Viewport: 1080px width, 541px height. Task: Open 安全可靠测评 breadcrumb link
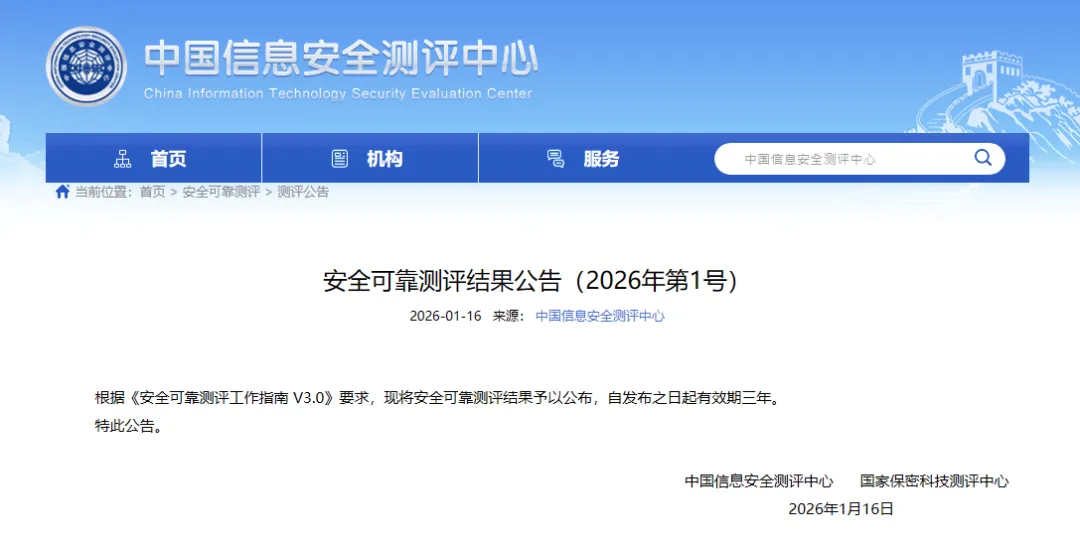[x=221, y=192]
